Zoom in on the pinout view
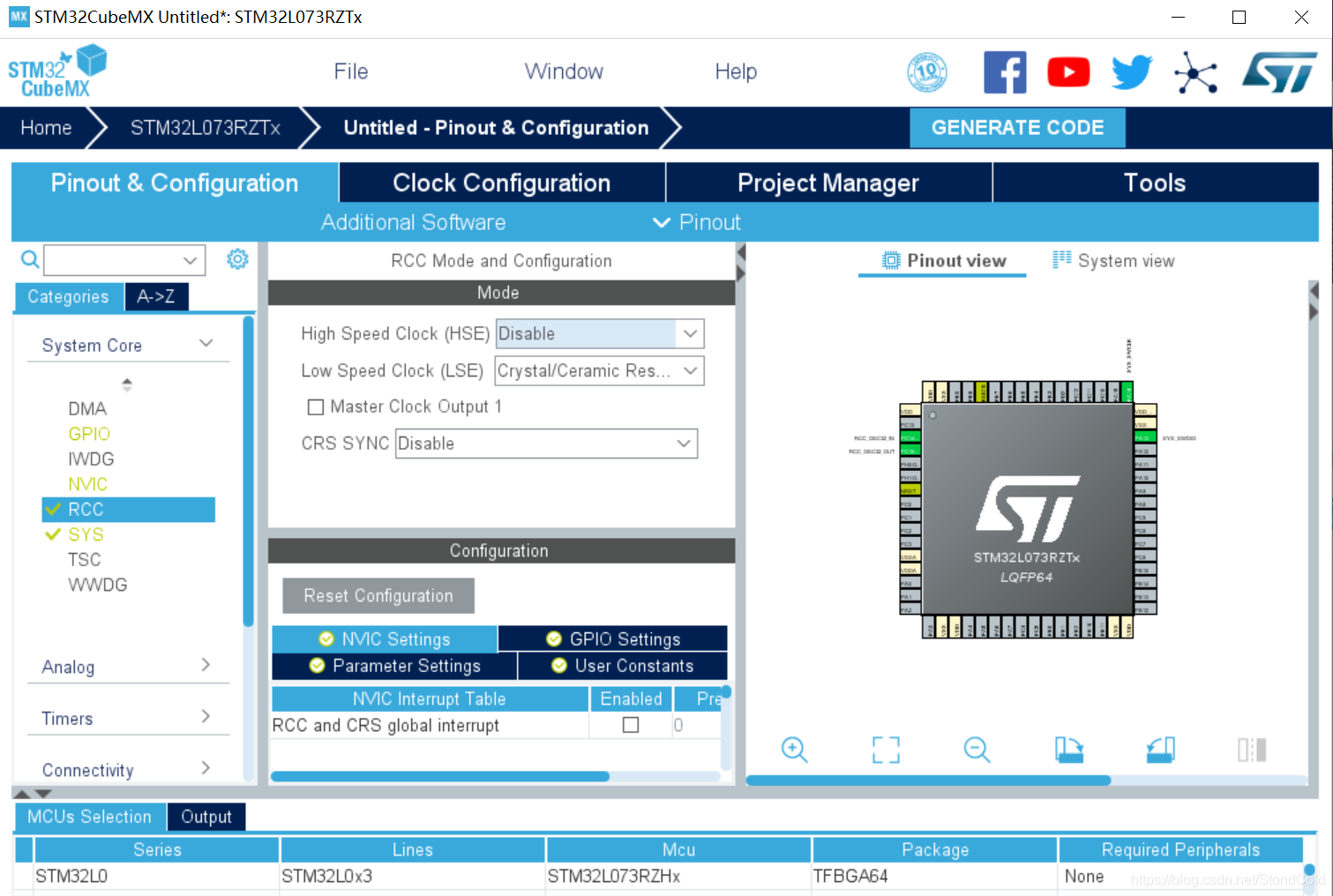This screenshot has width=1333, height=896. [x=794, y=750]
